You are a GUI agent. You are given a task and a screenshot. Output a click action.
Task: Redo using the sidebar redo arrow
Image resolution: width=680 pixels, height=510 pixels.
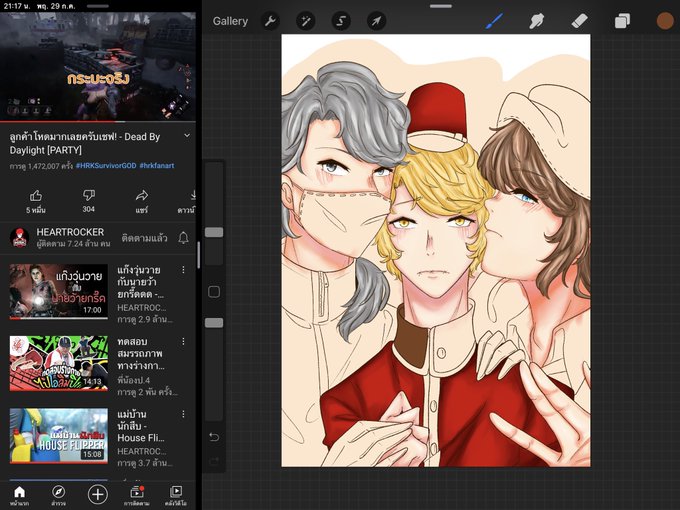[214, 461]
